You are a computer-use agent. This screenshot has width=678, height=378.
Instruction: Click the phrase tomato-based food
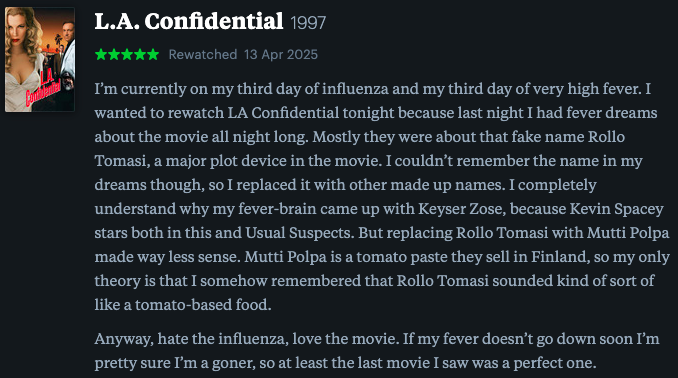201,305
